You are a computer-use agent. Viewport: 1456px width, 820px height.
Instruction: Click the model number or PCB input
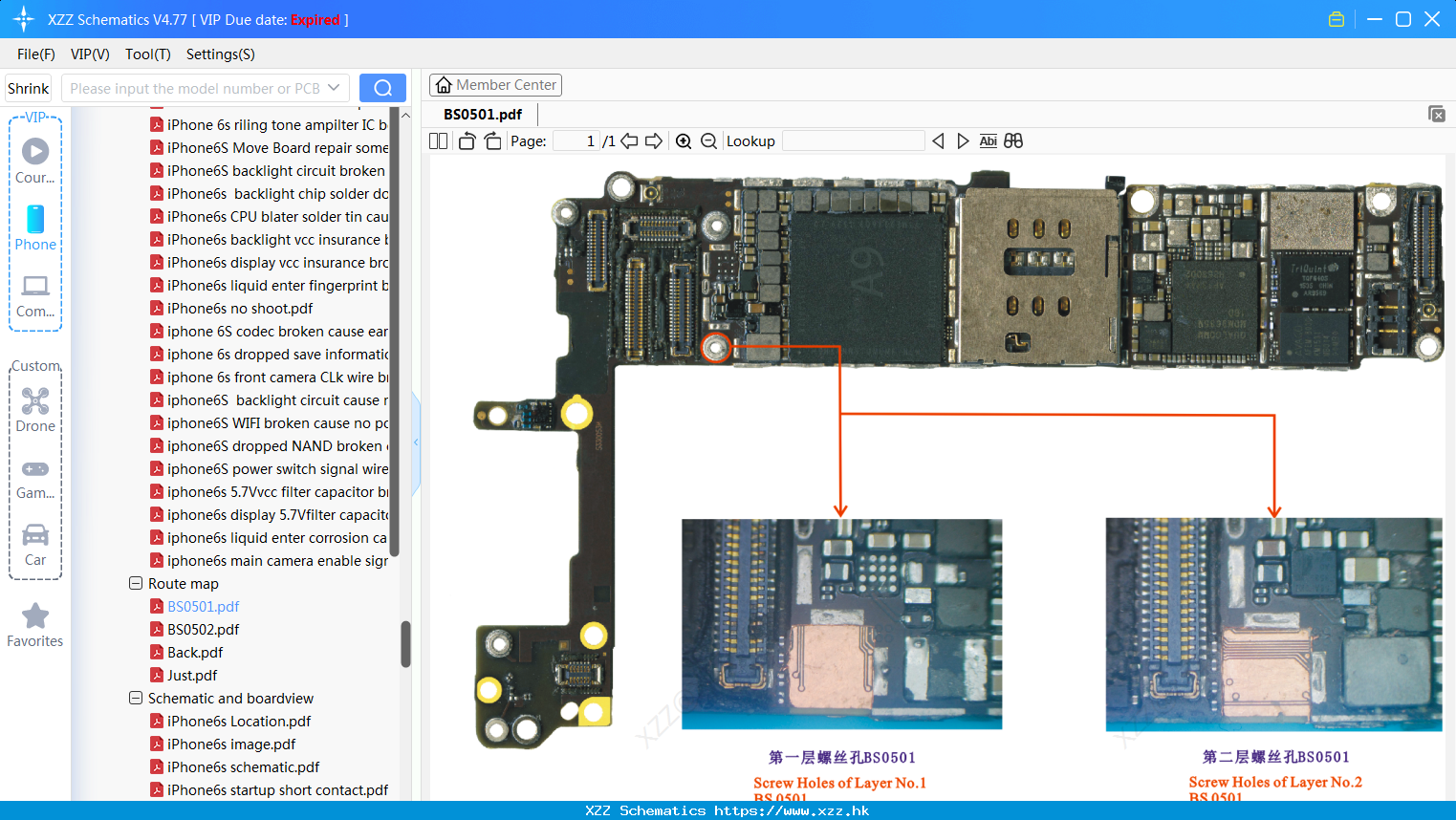click(x=195, y=88)
